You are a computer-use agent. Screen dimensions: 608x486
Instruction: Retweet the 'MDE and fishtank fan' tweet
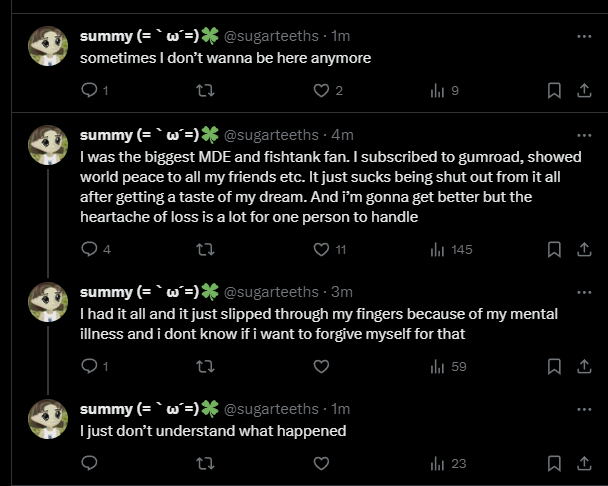(205, 249)
